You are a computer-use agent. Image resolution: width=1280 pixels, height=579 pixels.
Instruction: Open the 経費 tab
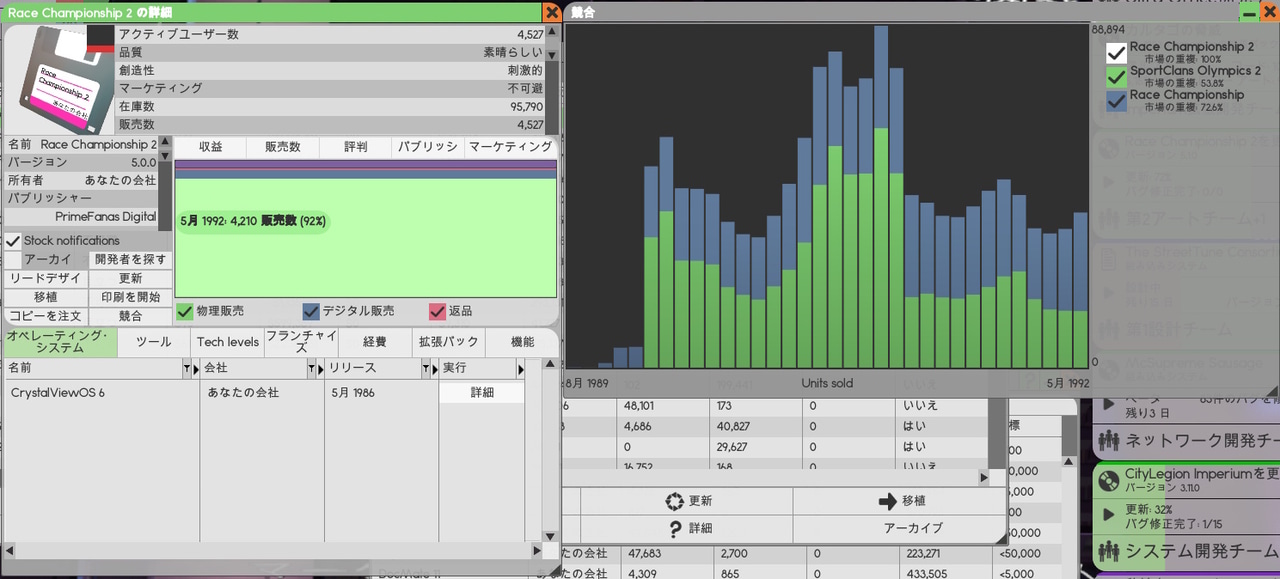click(375, 342)
